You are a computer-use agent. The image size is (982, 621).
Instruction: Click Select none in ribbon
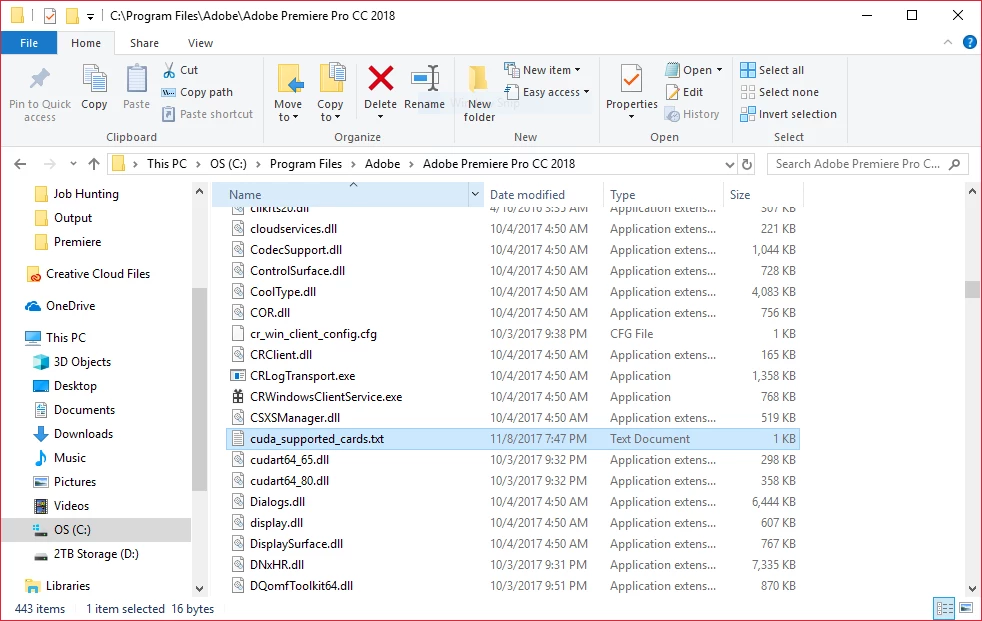(780, 92)
